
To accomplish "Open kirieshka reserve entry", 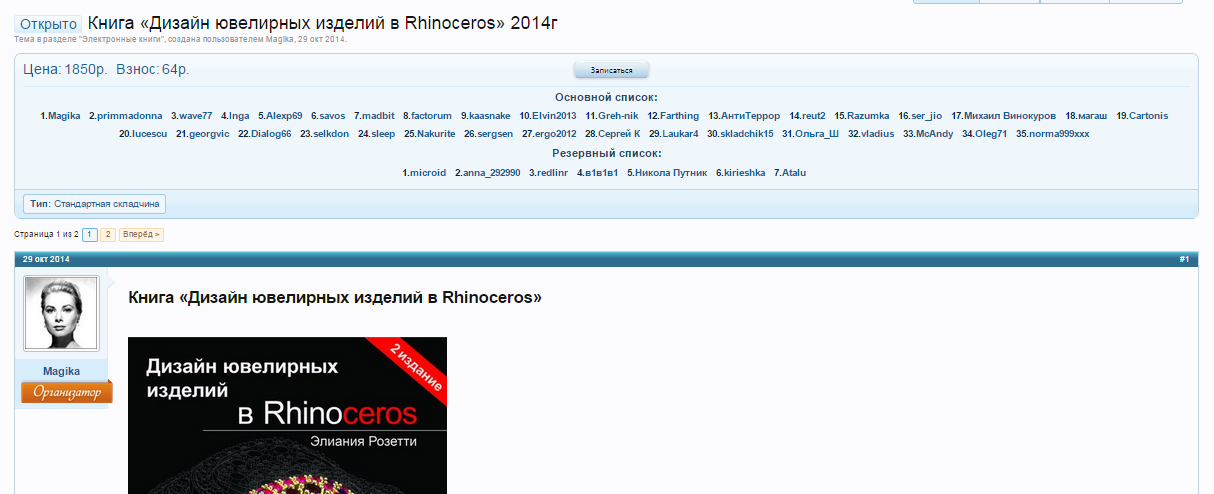I will pos(744,173).
